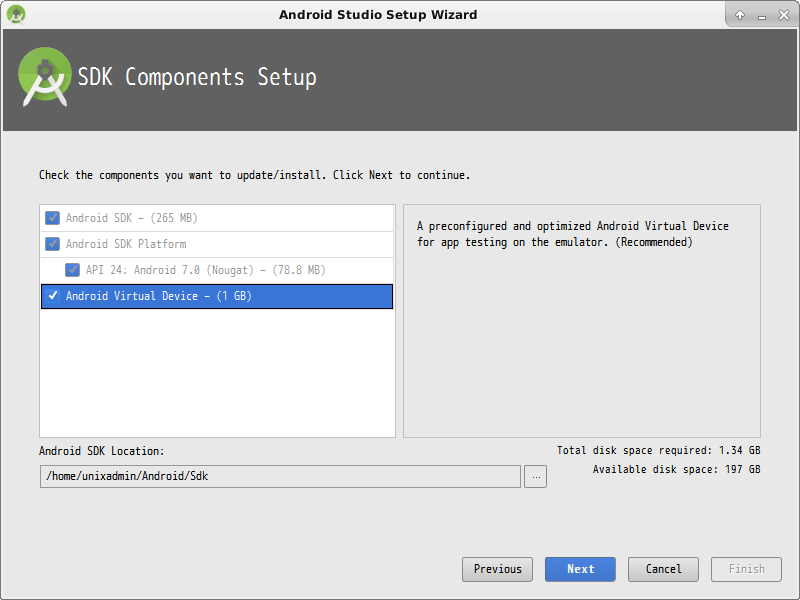Toggle the API 24 Android 7.0 Nougat checkbox
This screenshot has height=600, width=800.
[73, 270]
